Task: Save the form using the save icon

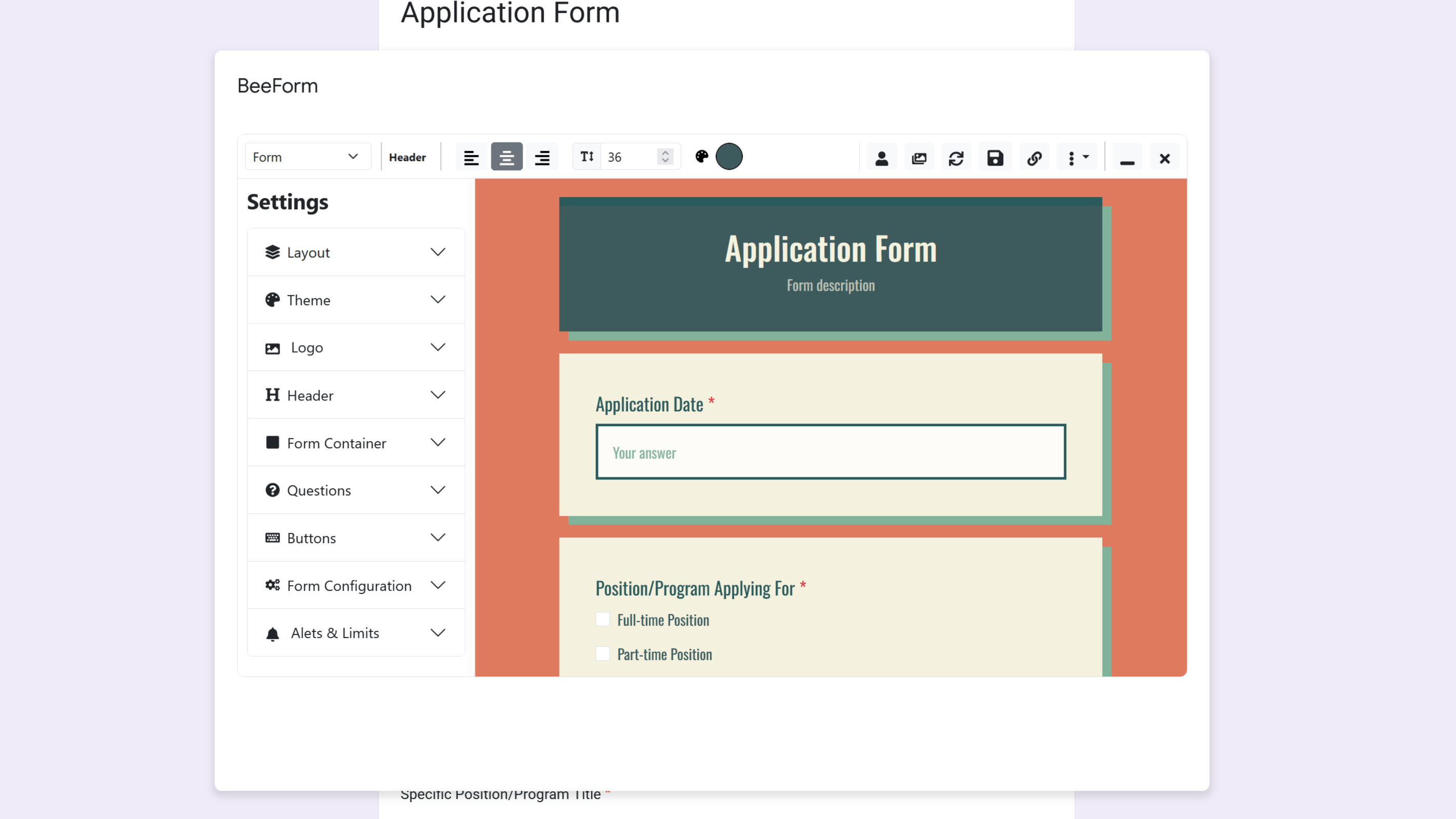Action: click(995, 156)
